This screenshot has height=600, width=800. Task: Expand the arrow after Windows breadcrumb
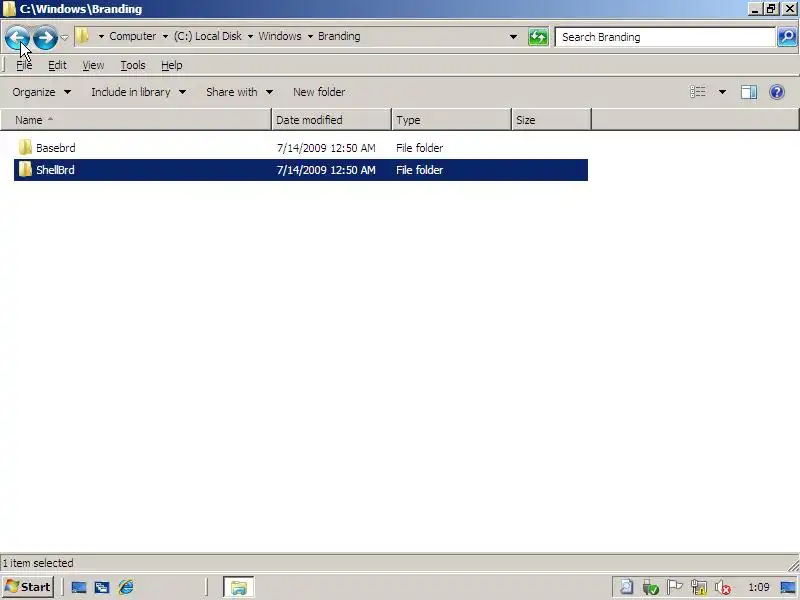[310, 37]
